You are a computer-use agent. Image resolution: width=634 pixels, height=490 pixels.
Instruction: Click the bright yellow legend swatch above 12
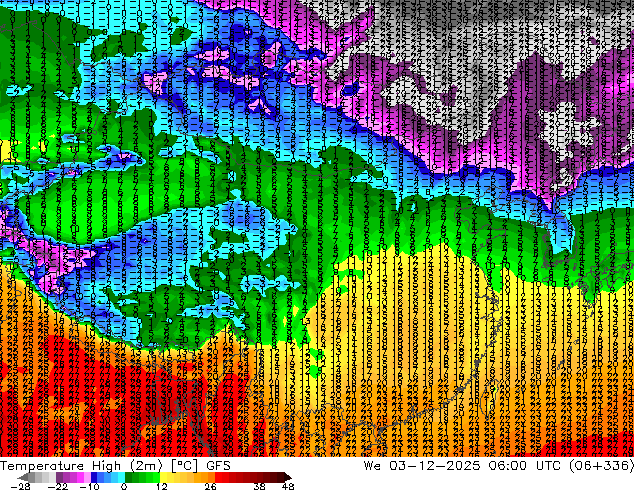163,477
